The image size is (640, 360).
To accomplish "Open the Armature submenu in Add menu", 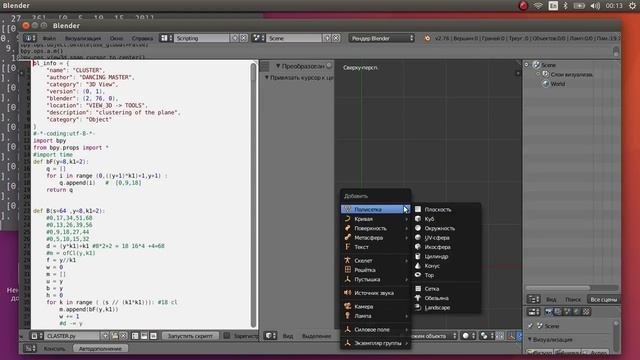I will (x=376, y=260).
